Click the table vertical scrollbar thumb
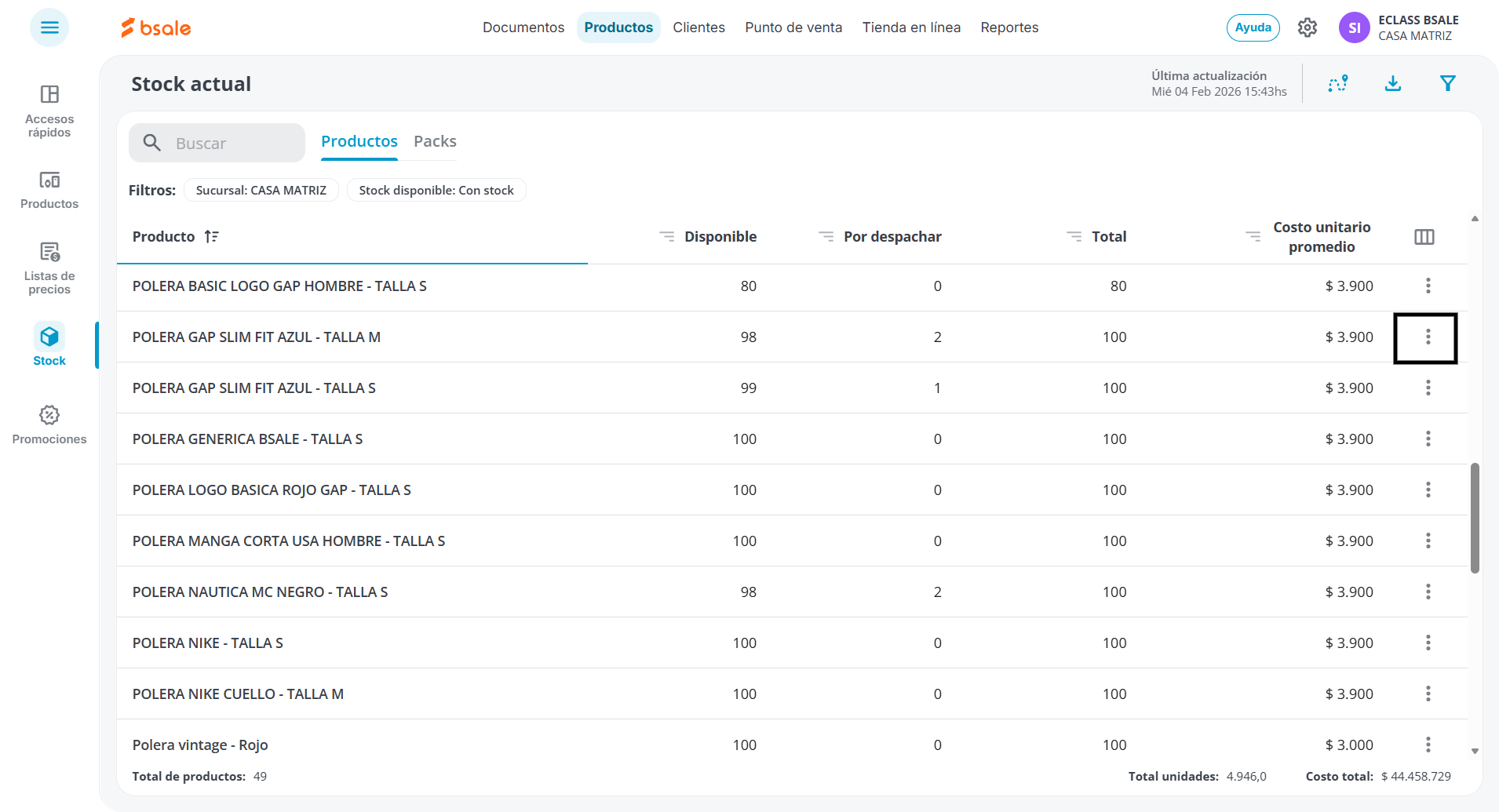Image resolution: width=1499 pixels, height=812 pixels. click(1475, 518)
